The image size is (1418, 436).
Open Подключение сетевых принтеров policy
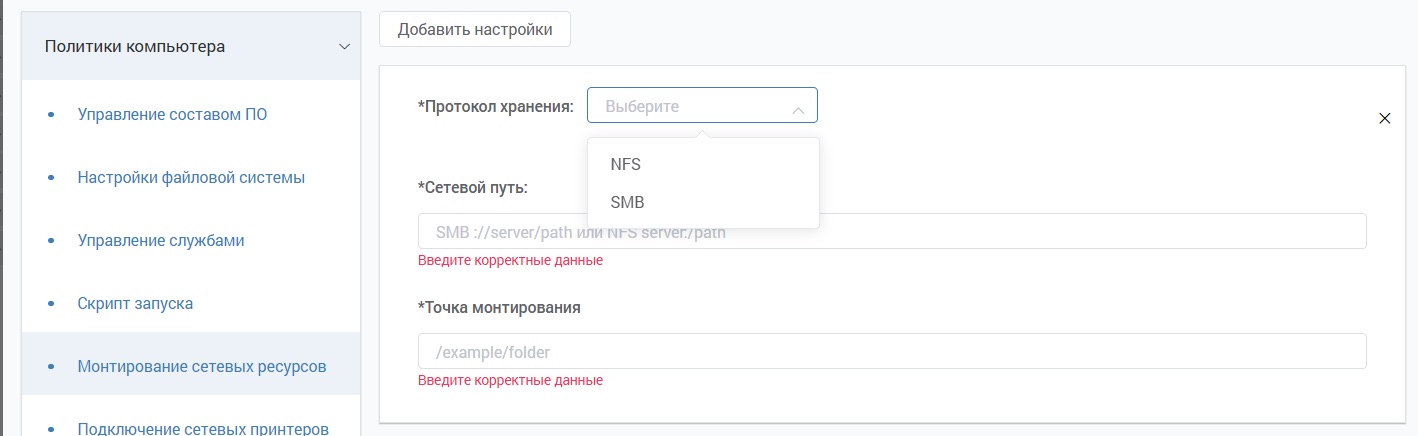pos(203,429)
